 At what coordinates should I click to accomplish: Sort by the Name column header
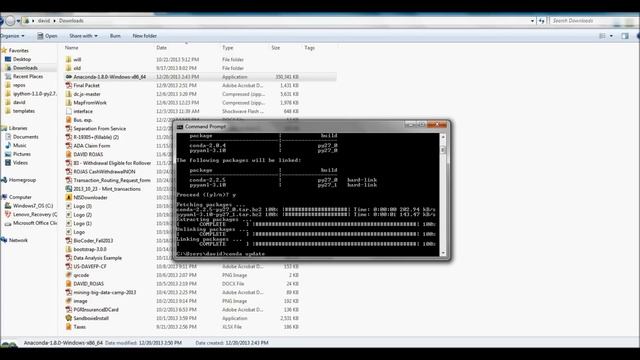click(x=71, y=48)
